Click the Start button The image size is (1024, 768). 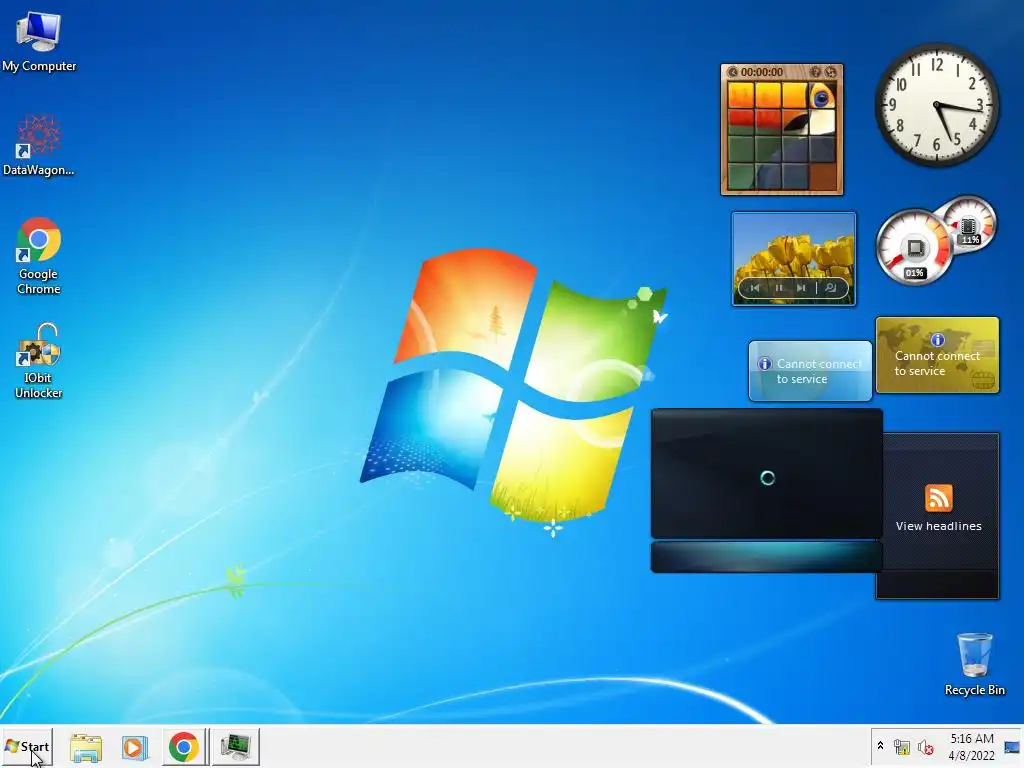pyautogui.click(x=27, y=746)
